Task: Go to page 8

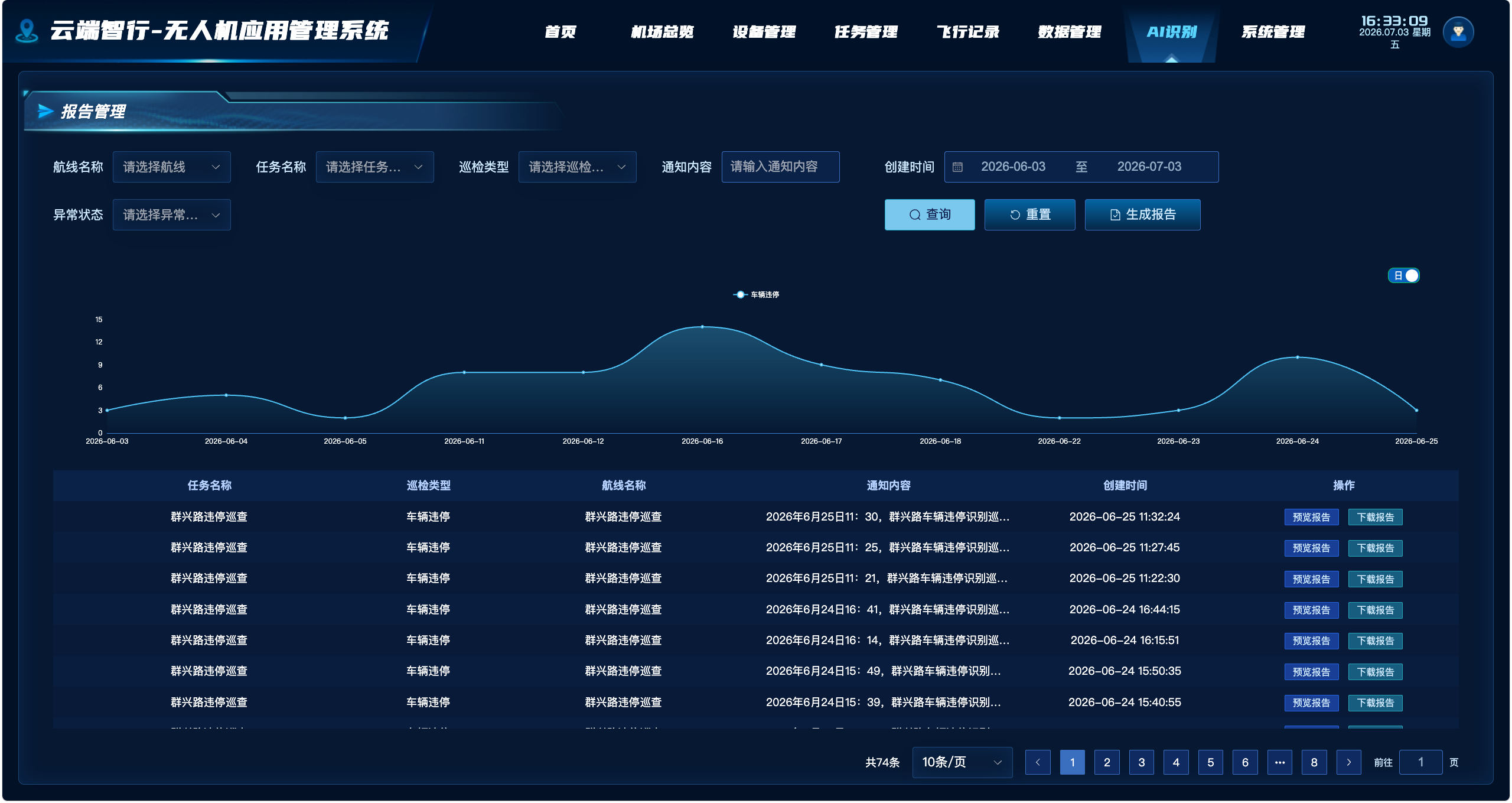Action: tap(1314, 762)
